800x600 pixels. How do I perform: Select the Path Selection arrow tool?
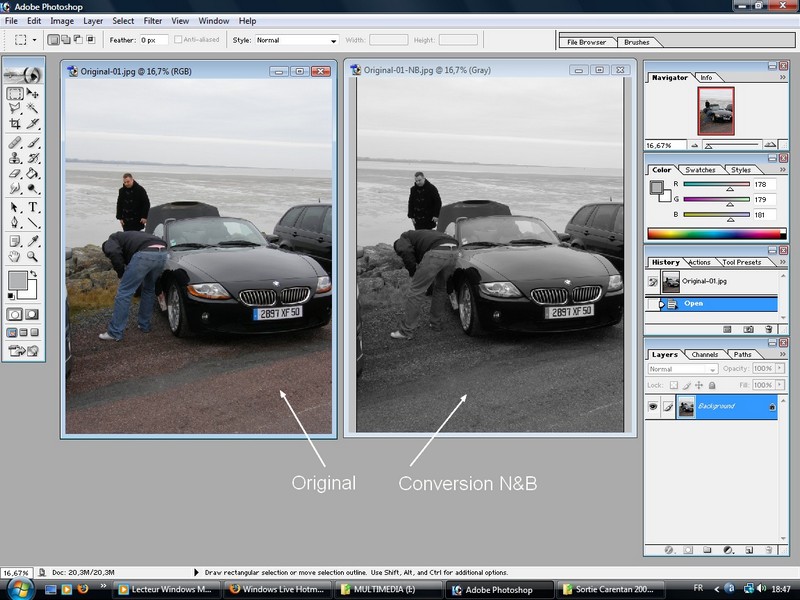(15, 207)
